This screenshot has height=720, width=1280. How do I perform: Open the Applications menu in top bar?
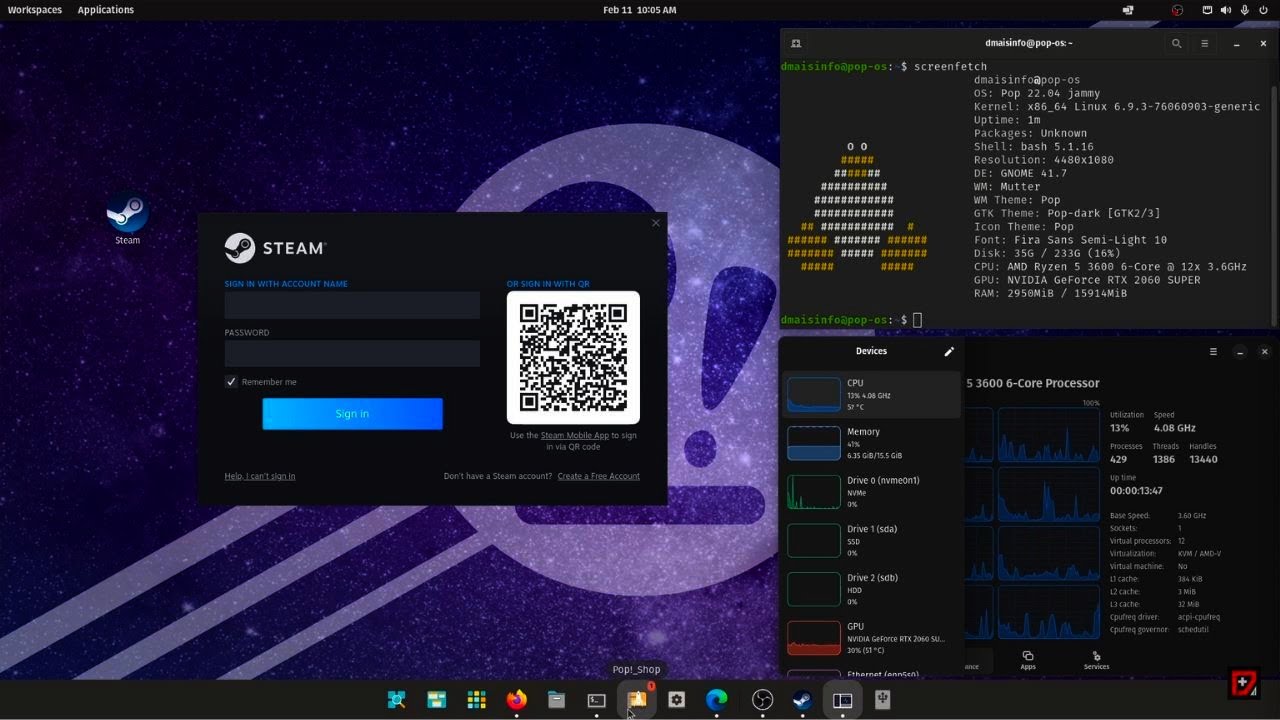point(106,10)
